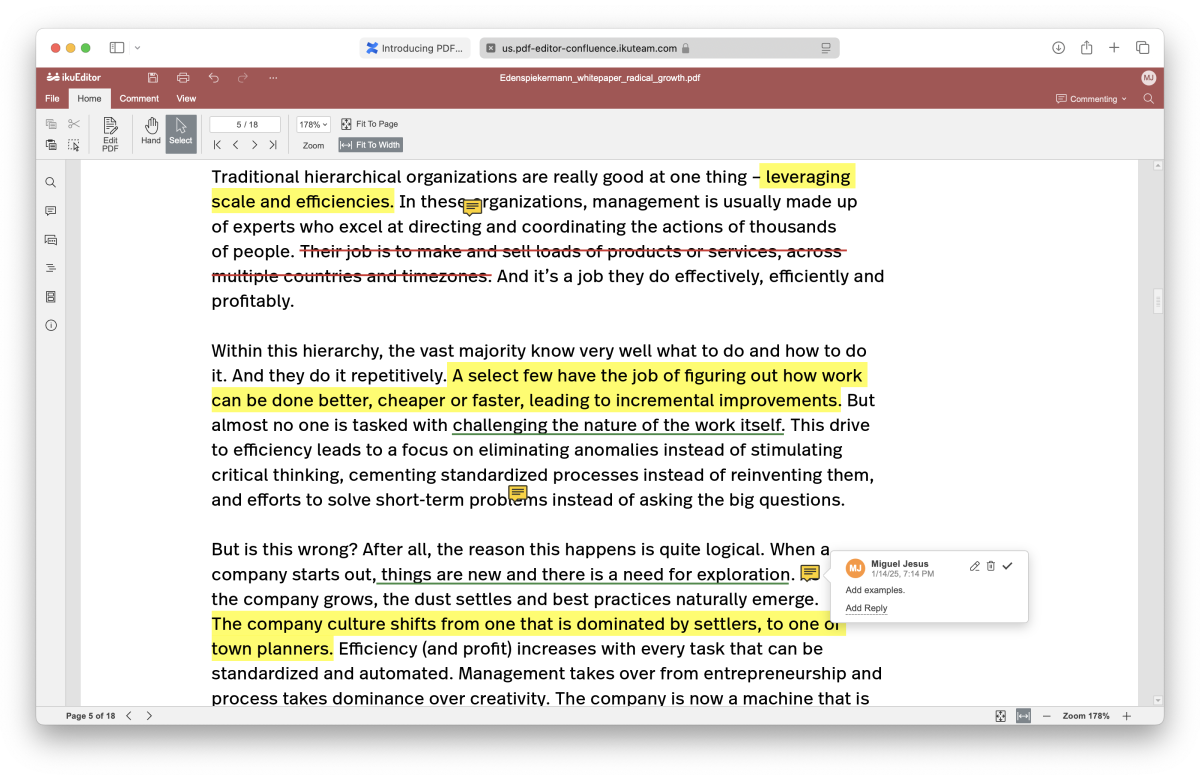Click the Print icon

coord(183,78)
